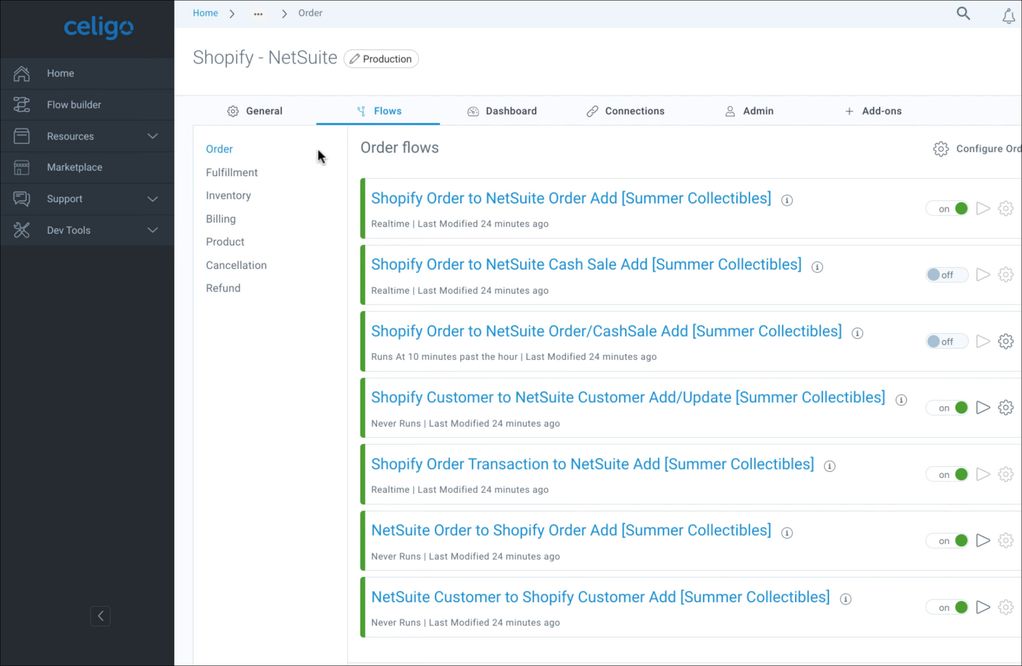
Task: Turn off Shopify Order to NetSuite Order Add flow
Action: (x=947, y=209)
